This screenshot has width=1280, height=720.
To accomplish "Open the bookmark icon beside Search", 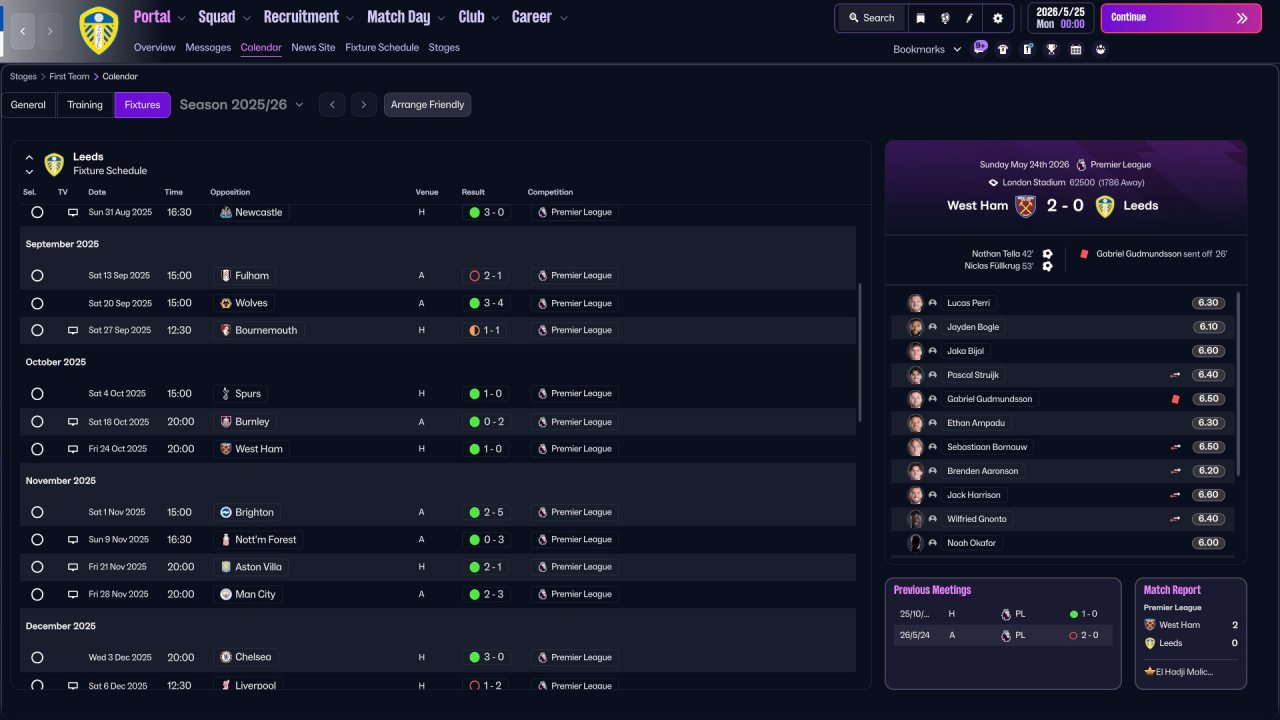I will 920,18.
